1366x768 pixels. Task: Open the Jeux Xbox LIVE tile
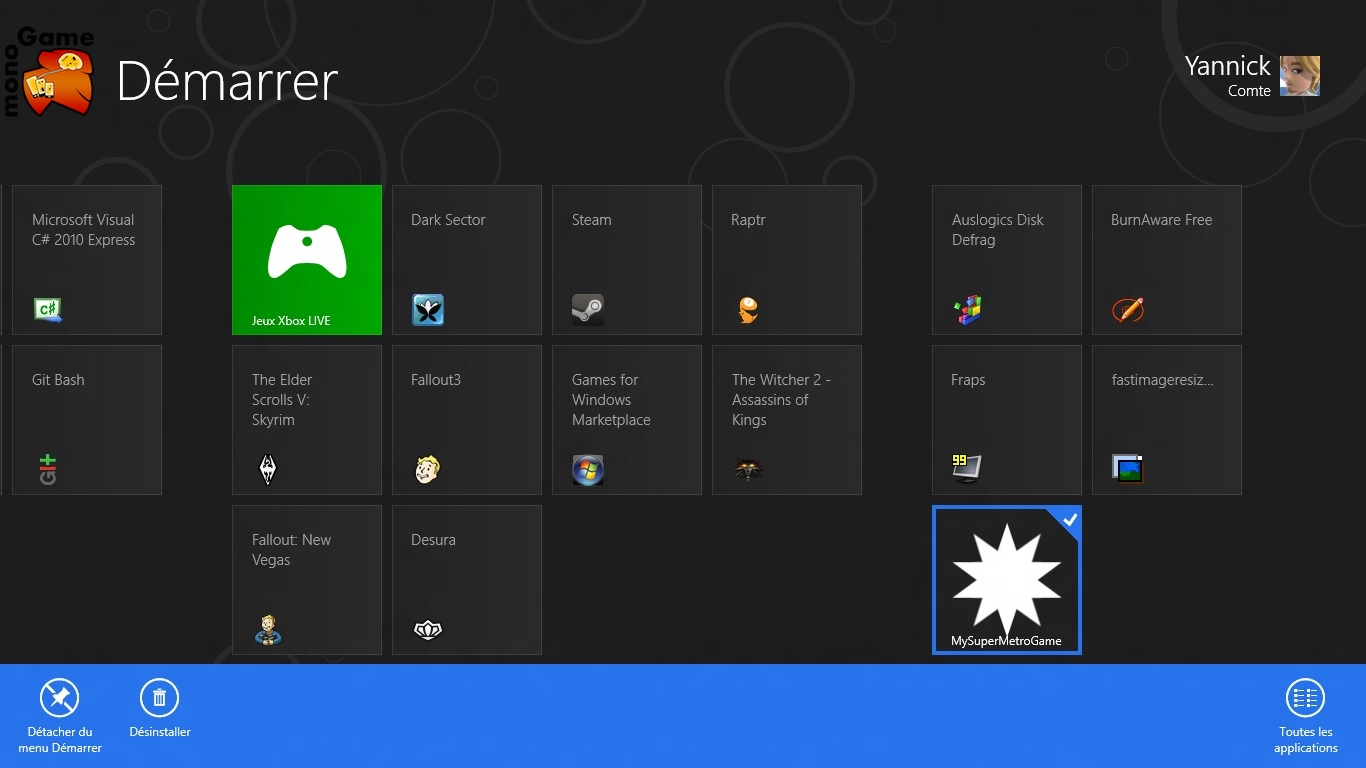coord(307,260)
